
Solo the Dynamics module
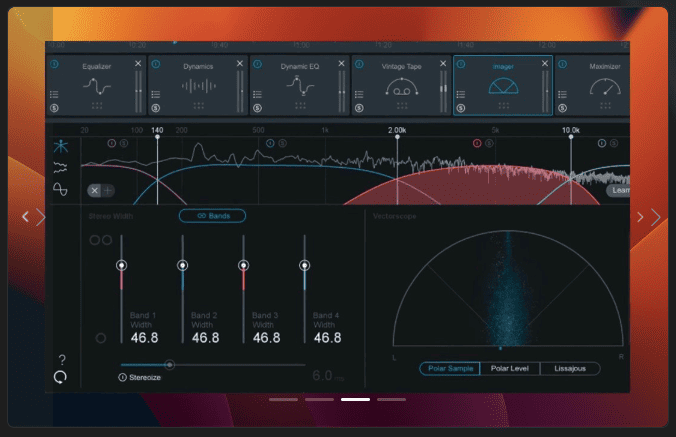(156, 108)
